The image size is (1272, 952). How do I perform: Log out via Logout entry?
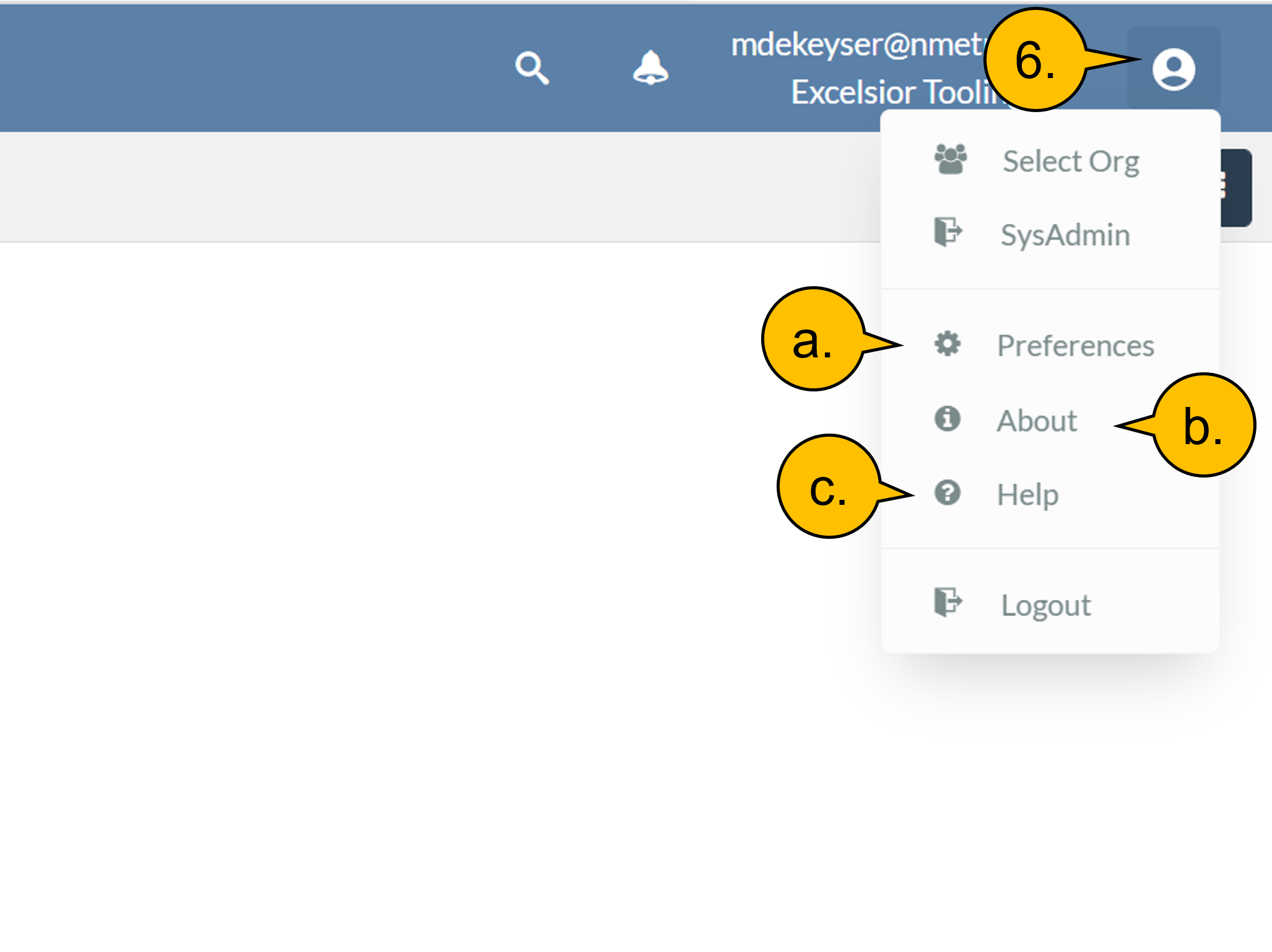[1046, 605]
